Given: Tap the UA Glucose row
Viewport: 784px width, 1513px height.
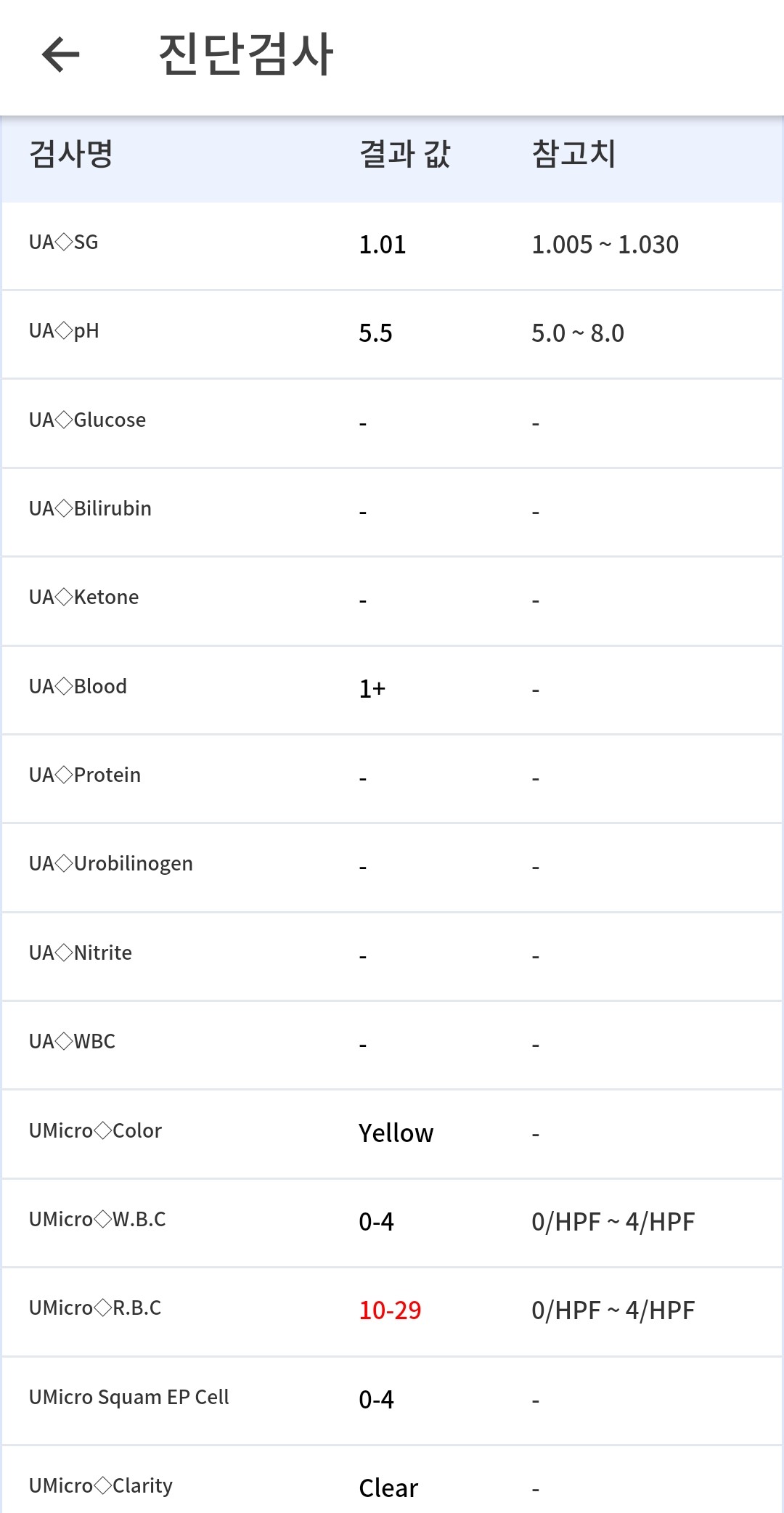Looking at the screenshot, I should click(392, 423).
